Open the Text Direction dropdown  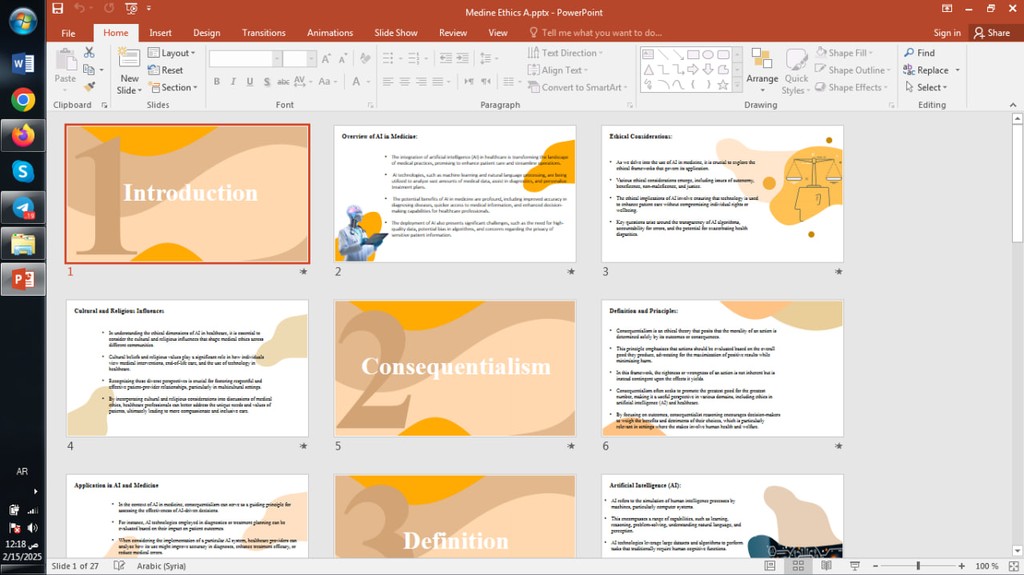pos(566,53)
